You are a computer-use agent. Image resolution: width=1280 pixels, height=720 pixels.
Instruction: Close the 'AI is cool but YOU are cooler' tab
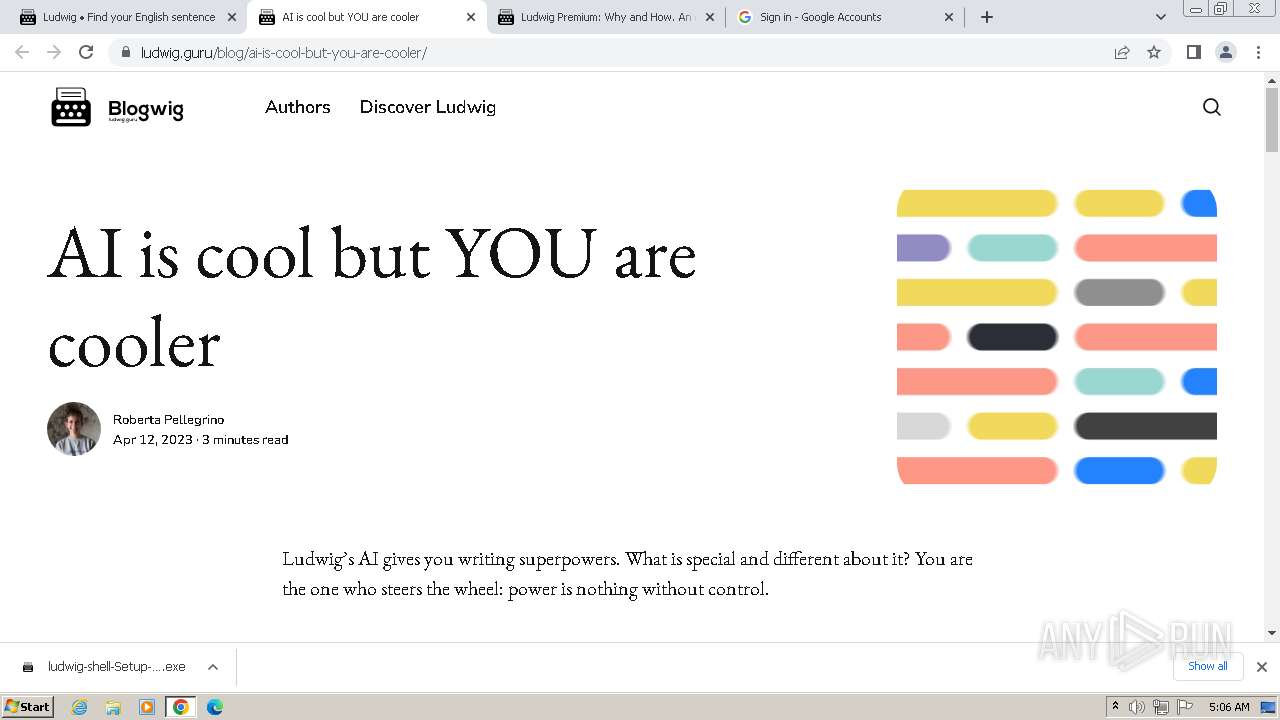click(x=471, y=17)
